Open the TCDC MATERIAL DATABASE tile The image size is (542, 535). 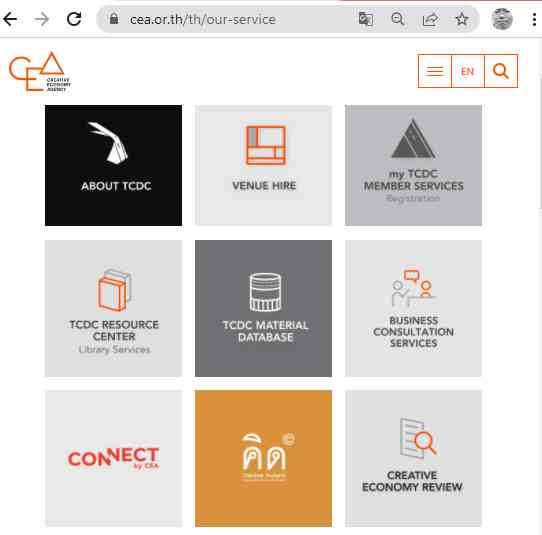[x=263, y=308]
